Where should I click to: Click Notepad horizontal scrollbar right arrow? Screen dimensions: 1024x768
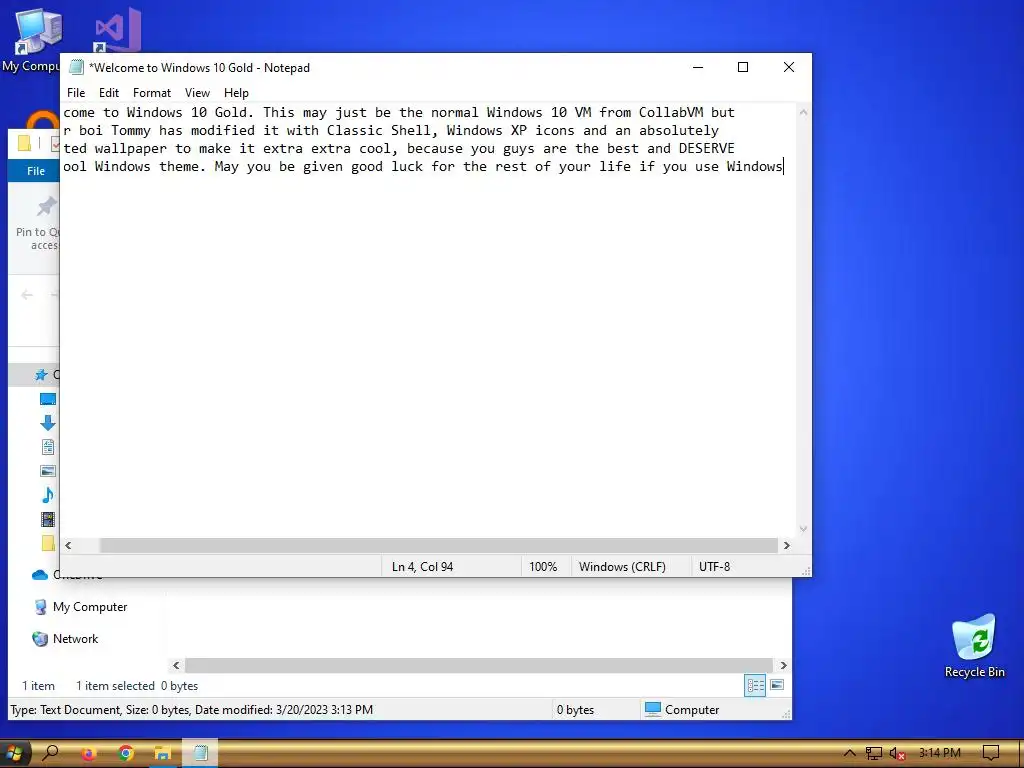point(786,545)
